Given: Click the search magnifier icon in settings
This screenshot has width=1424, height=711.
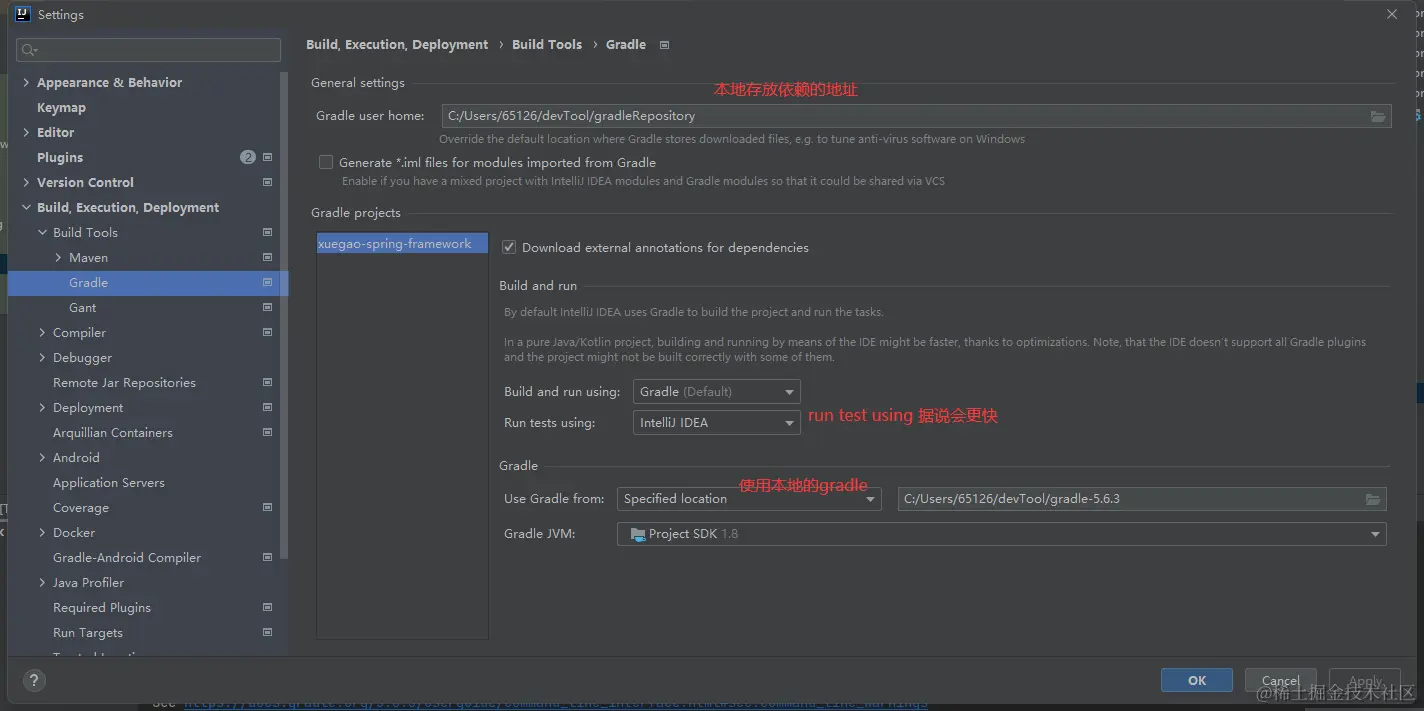Looking at the screenshot, I should click(29, 50).
